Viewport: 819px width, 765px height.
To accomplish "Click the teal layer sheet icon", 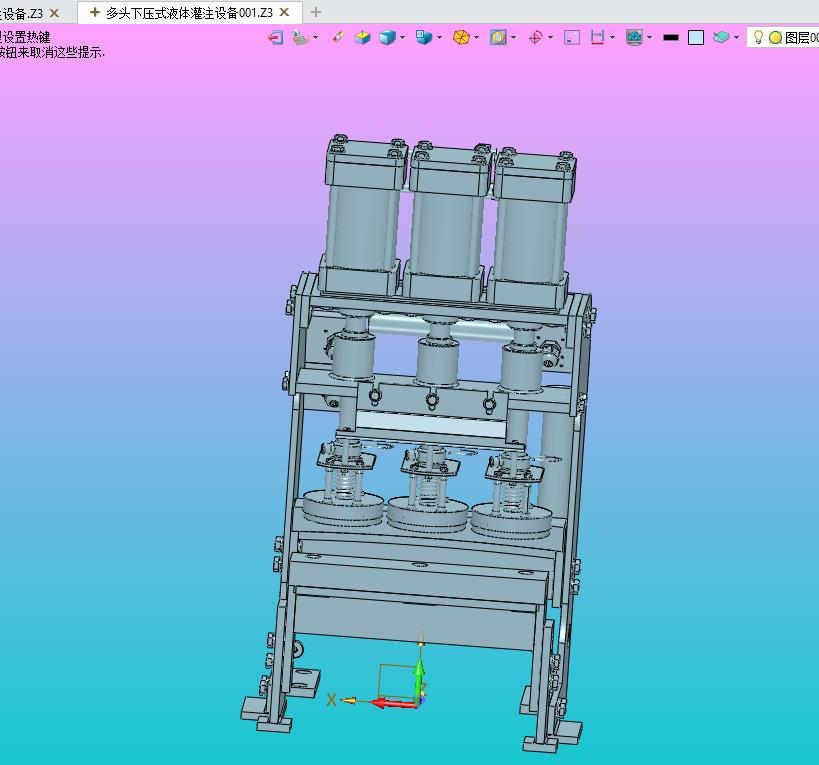I will point(721,38).
